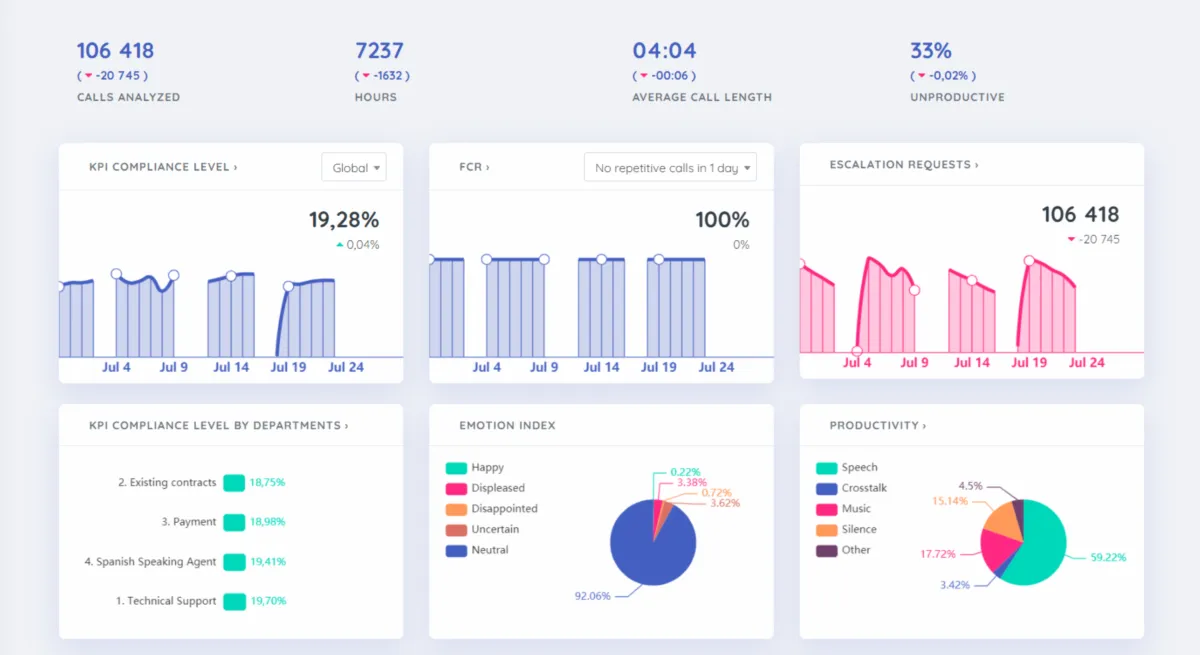Click the red down arrow under Average Call Length
1200x655 pixels.
tap(643, 76)
